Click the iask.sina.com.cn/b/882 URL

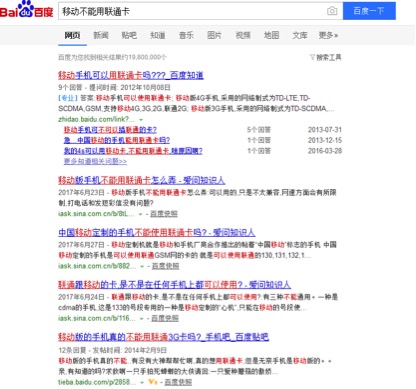[x=97, y=266]
